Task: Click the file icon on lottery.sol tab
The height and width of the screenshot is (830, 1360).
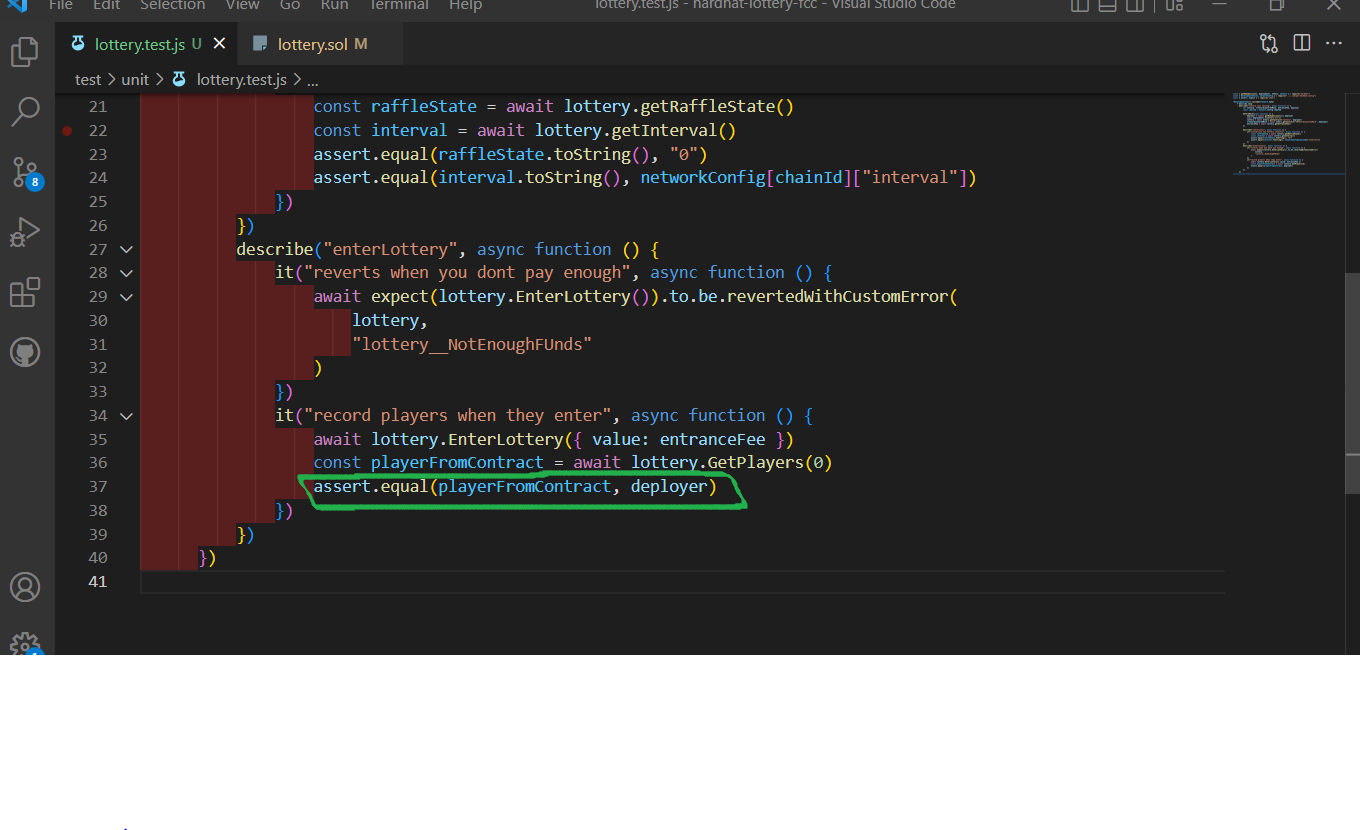Action: click(261, 44)
